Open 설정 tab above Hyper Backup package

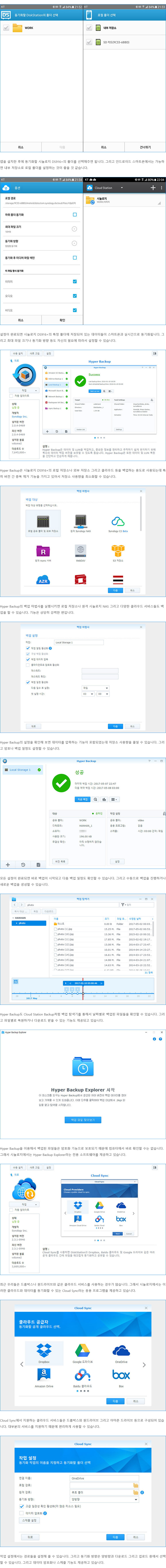[49, 354]
